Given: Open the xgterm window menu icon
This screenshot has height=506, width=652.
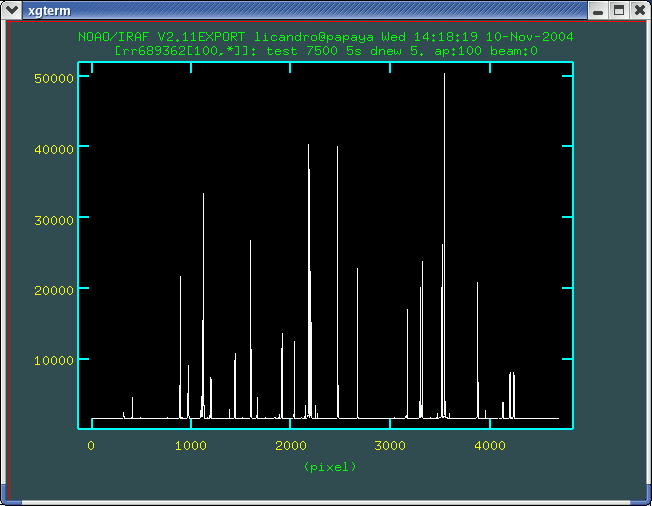Looking at the screenshot, I should click(12, 11).
